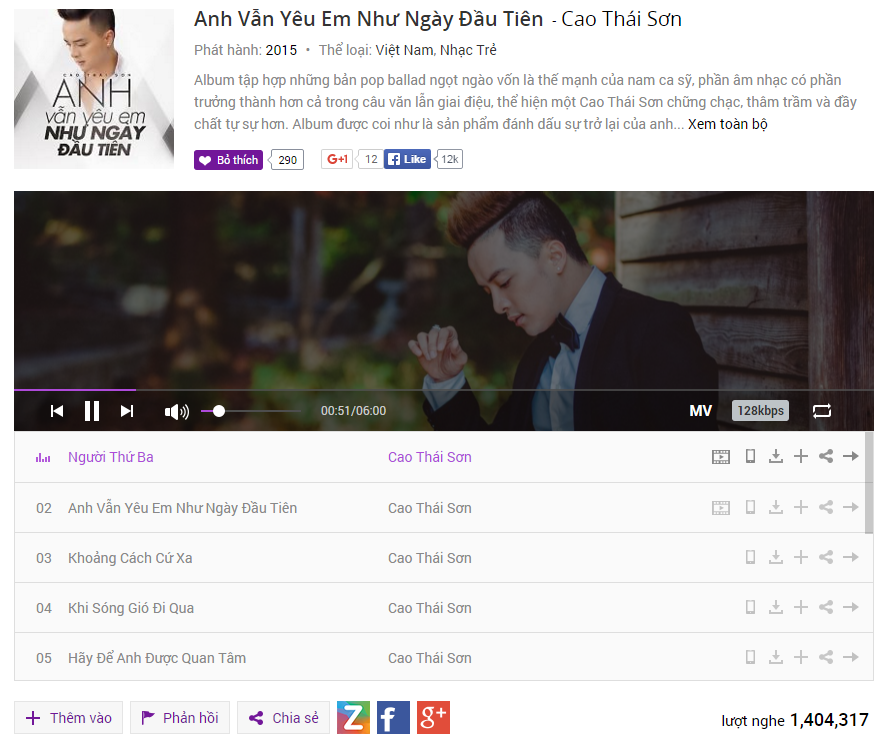Watch MV for Anh Vẫn Yêu Em track 02
This screenshot has width=895, height=737.
pos(721,508)
